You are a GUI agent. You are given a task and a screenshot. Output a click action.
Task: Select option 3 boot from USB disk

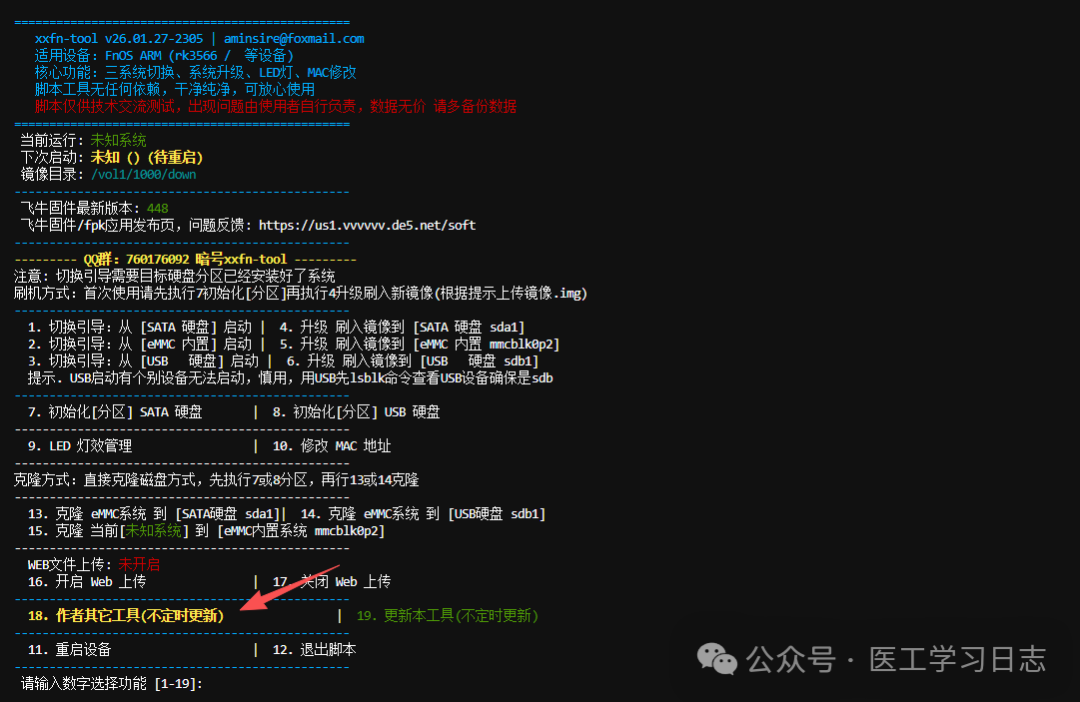click(x=139, y=361)
